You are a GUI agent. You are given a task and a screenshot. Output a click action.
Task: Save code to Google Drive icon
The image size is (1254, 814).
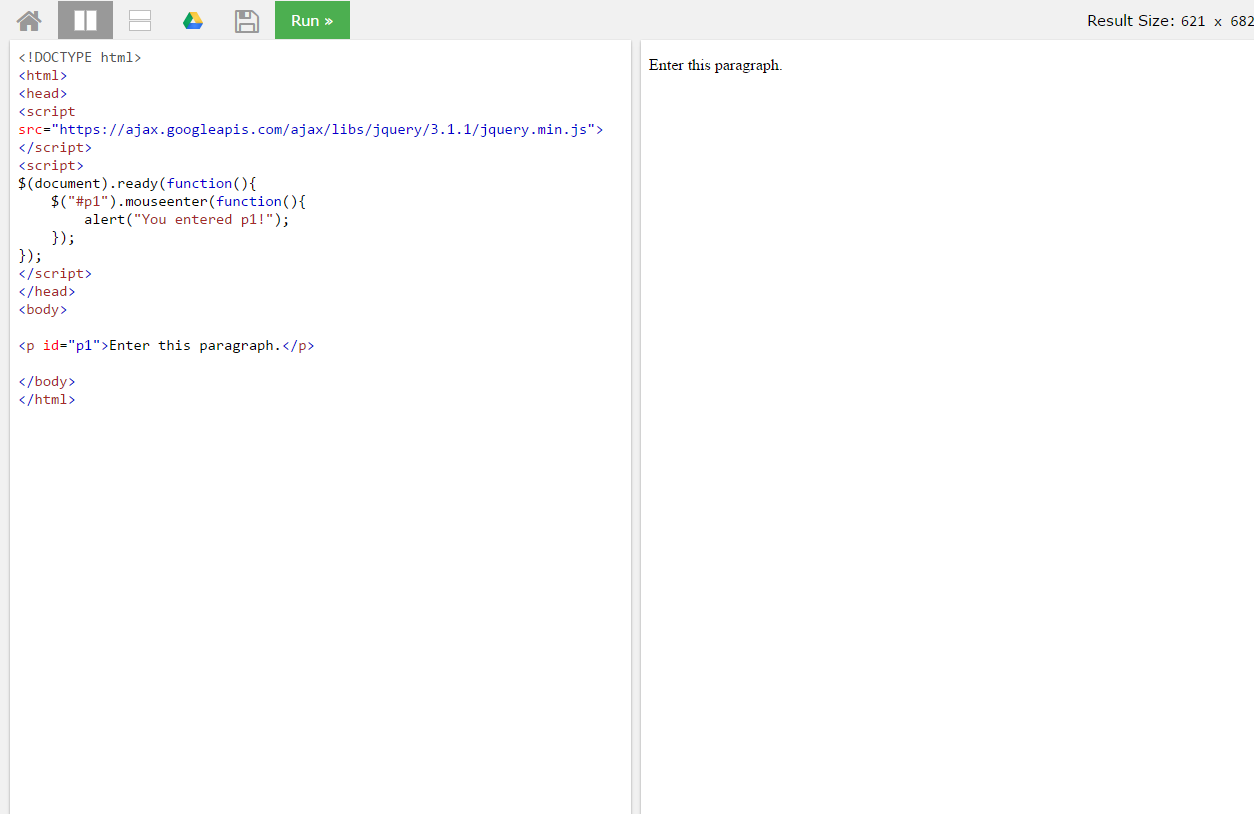click(193, 20)
